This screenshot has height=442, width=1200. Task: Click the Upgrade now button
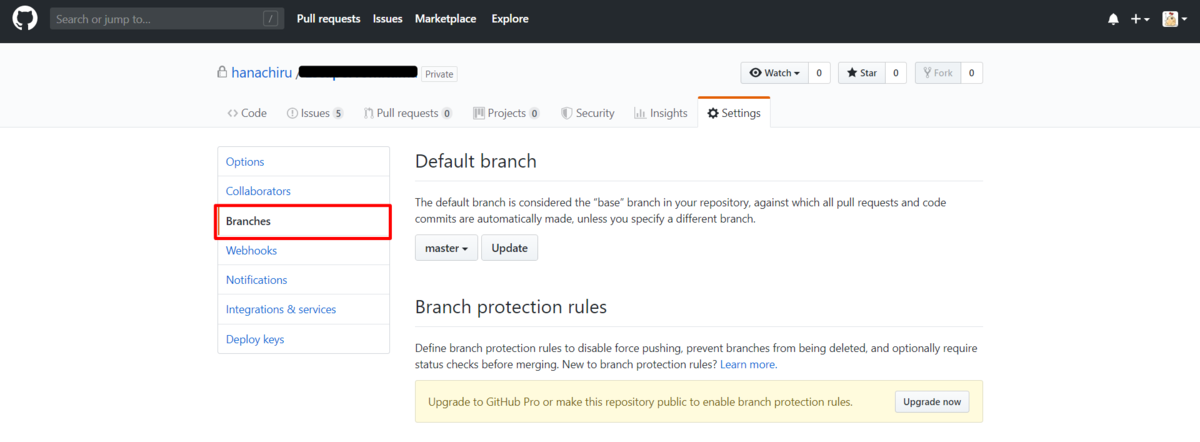tap(932, 402)
